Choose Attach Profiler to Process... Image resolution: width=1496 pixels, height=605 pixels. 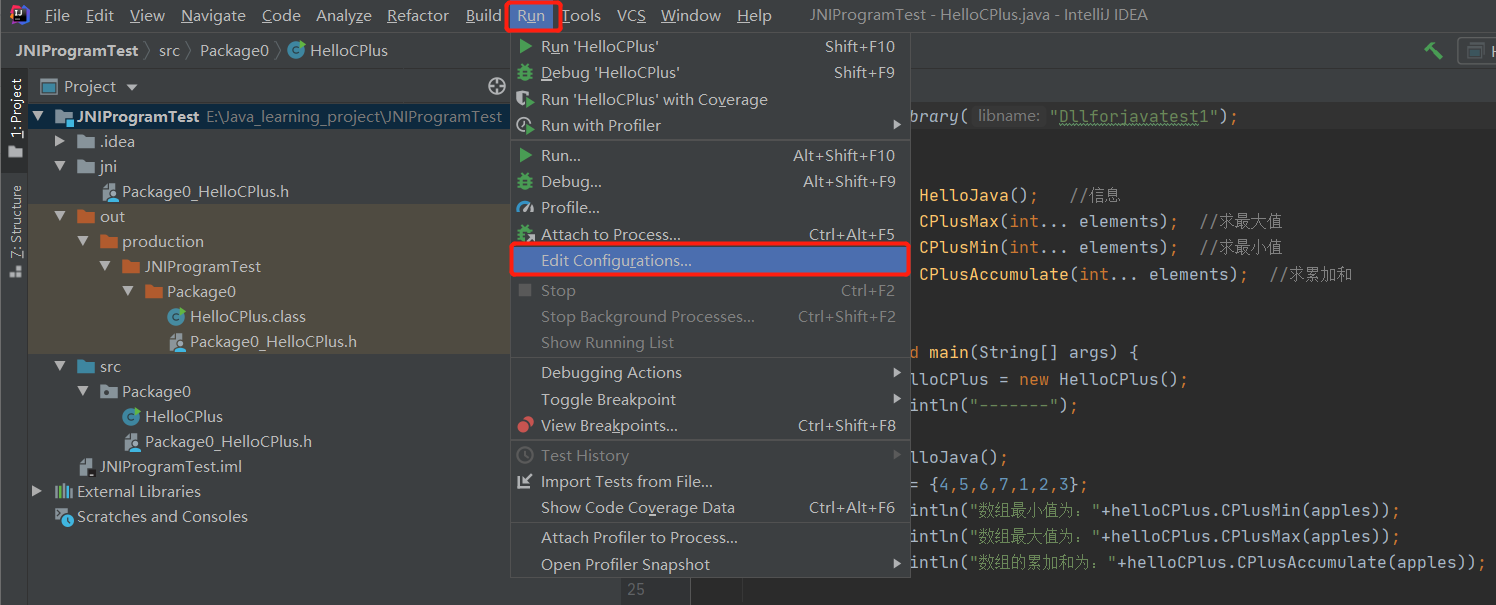[x=710, y=537]
